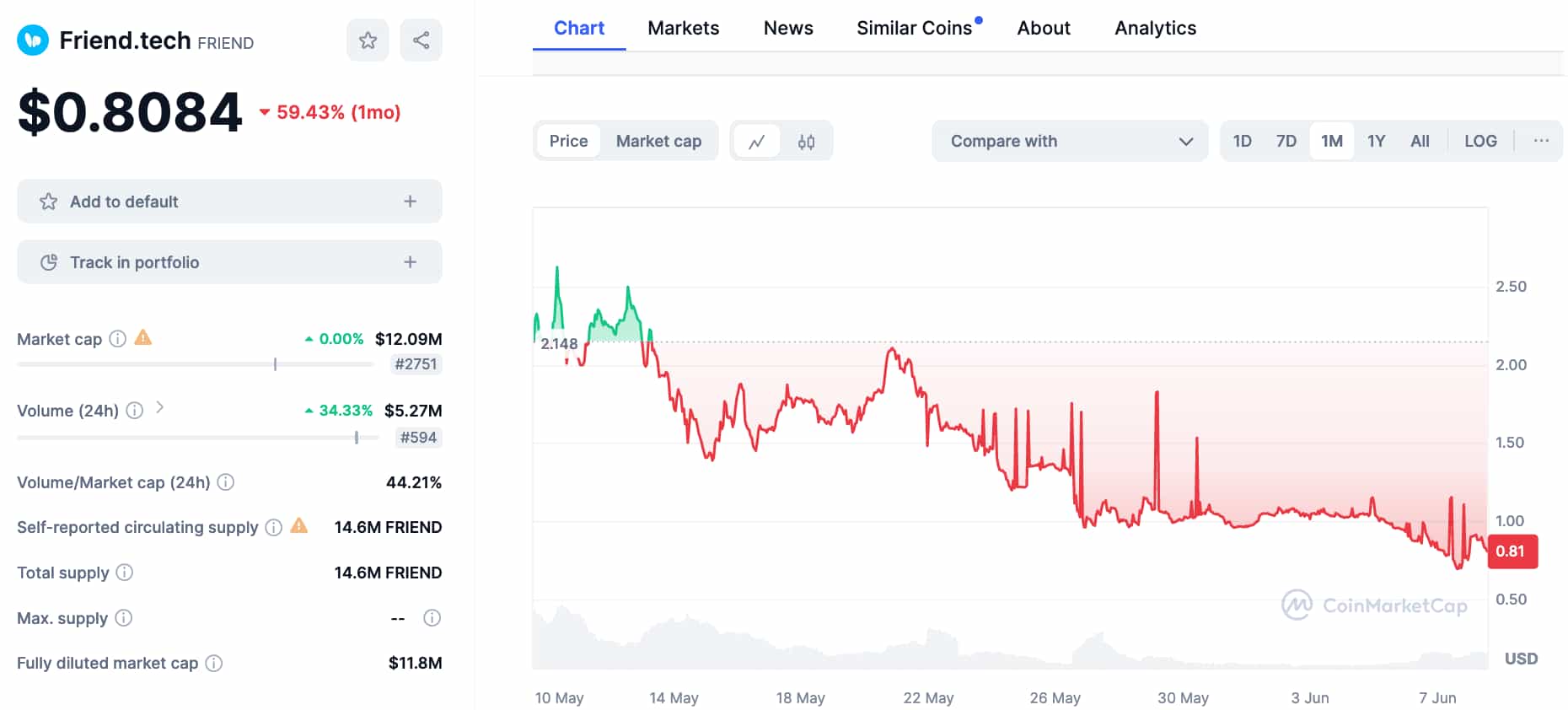
Task: Click the Add to default button
Action: (x=229, y=202)
